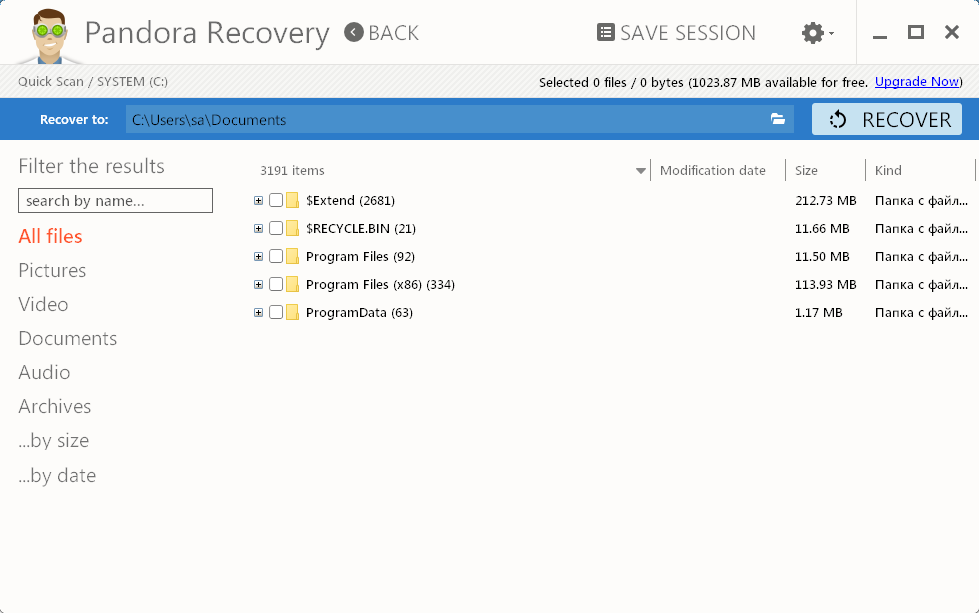Screen dimensions: 979x613
Task: Expand the $RECYCLE.BIN tree node
Action: [x=258, y=228]
